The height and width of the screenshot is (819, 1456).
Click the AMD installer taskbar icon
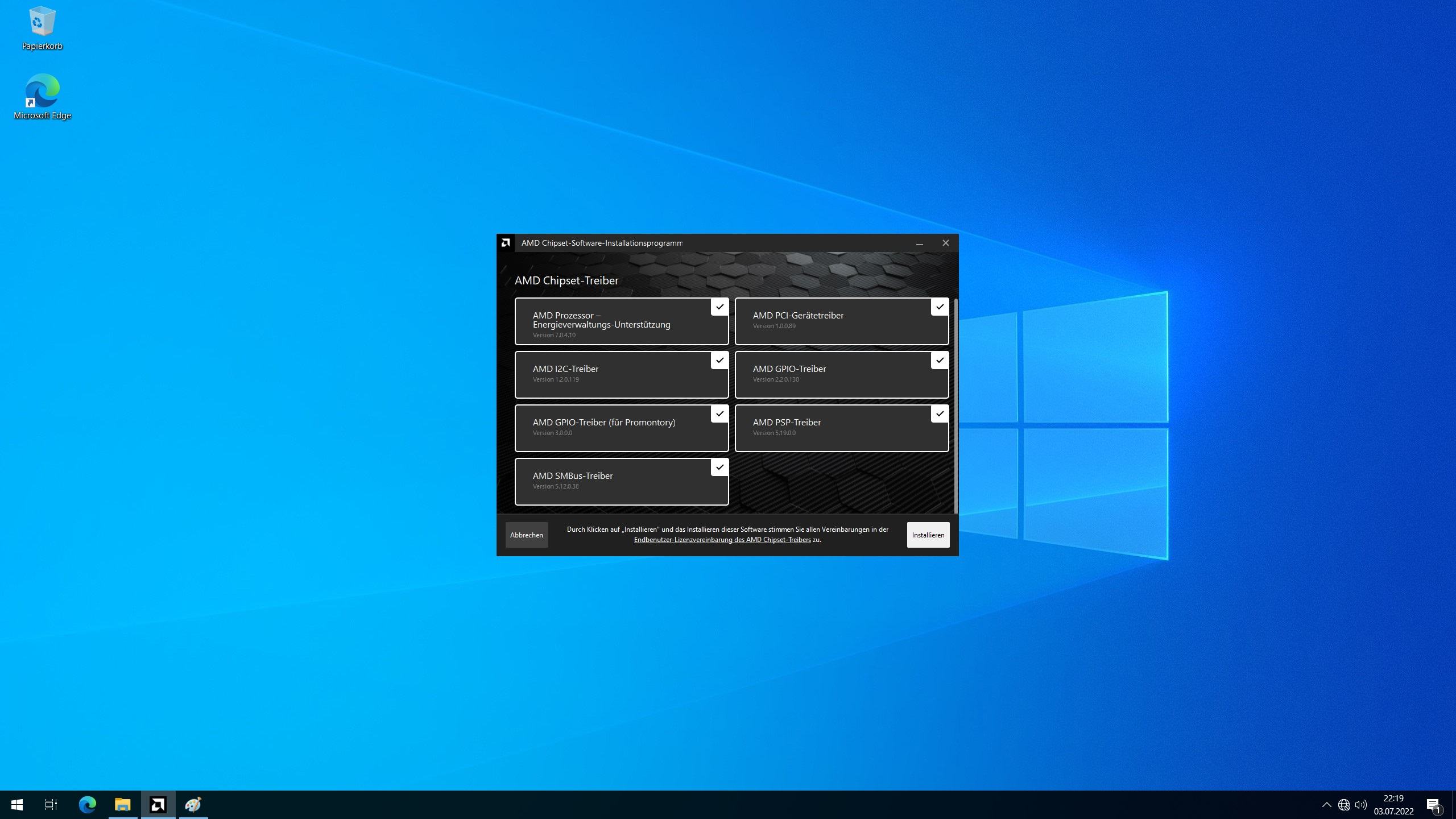tap(158, 804)
